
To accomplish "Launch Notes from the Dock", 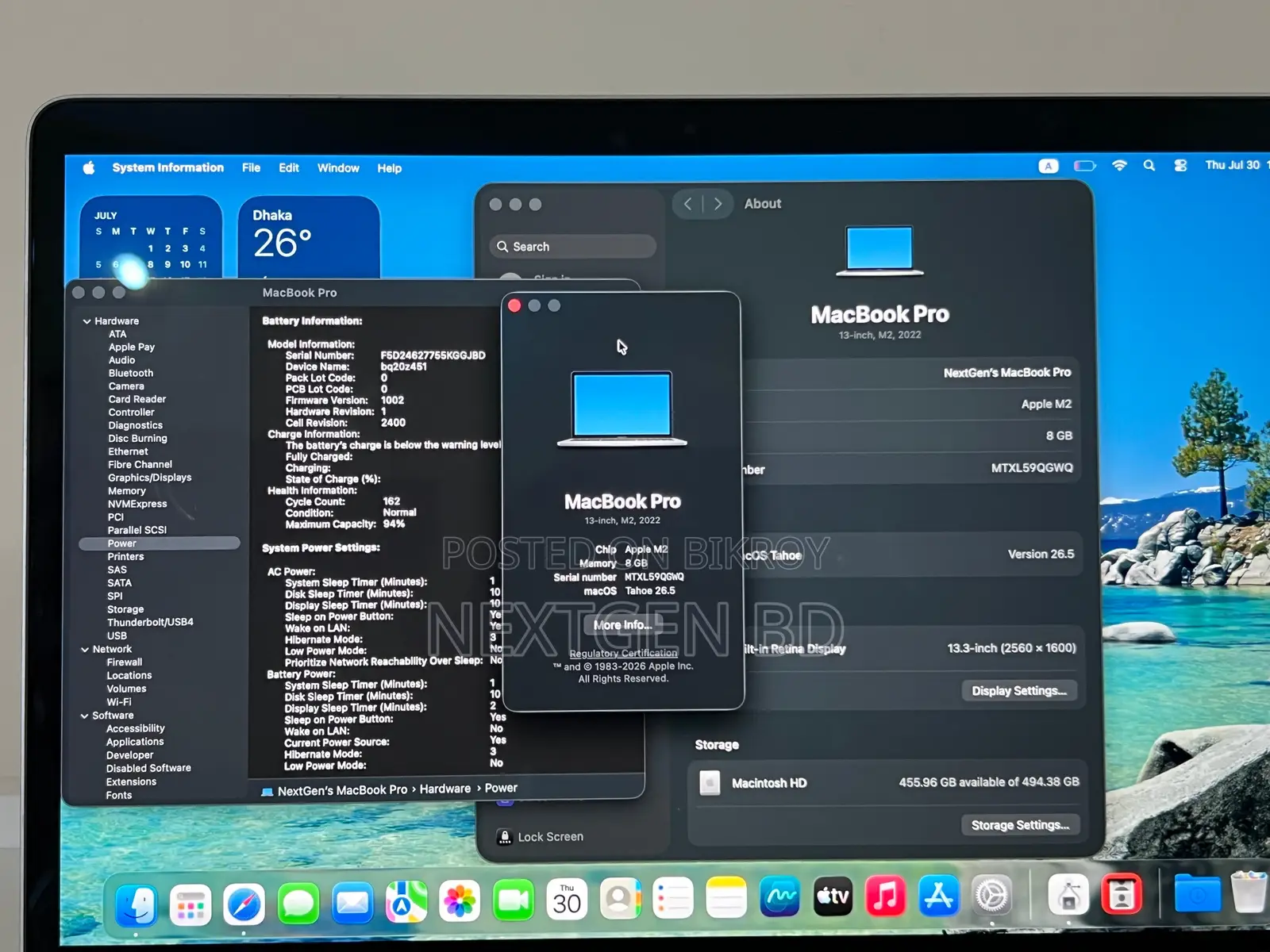I will click(x=726, y=898).
